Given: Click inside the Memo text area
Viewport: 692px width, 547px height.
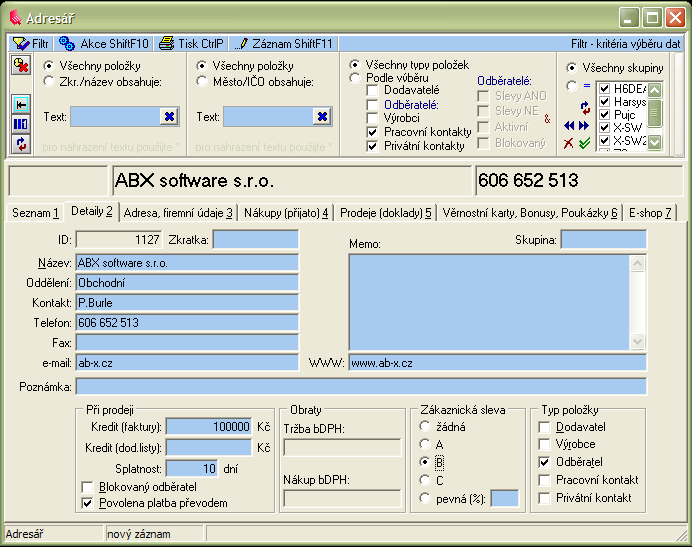Looking at the screenshot, I should (489, 302).
